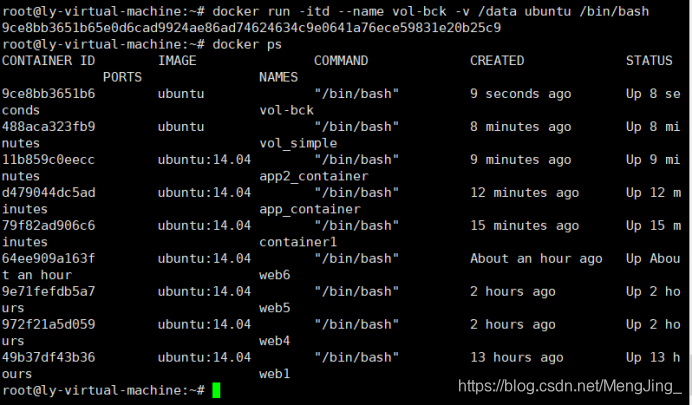The image size is (692, 405).
Task: Select container ID 972f21a5d059
Action: pos(49,325)
